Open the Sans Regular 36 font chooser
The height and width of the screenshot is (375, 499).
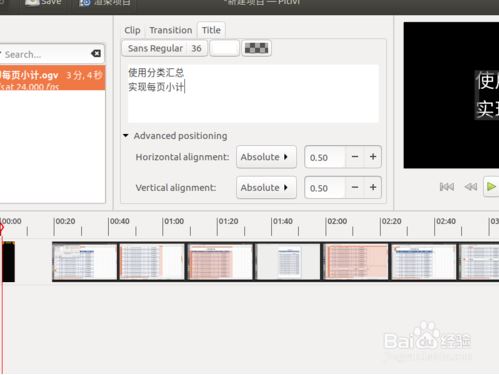[x=165, y=48]
